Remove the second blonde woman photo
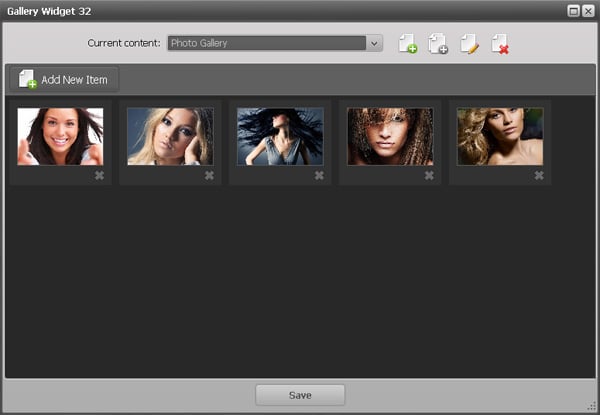This screenshot has width=600, height=415. coord(209,176)
